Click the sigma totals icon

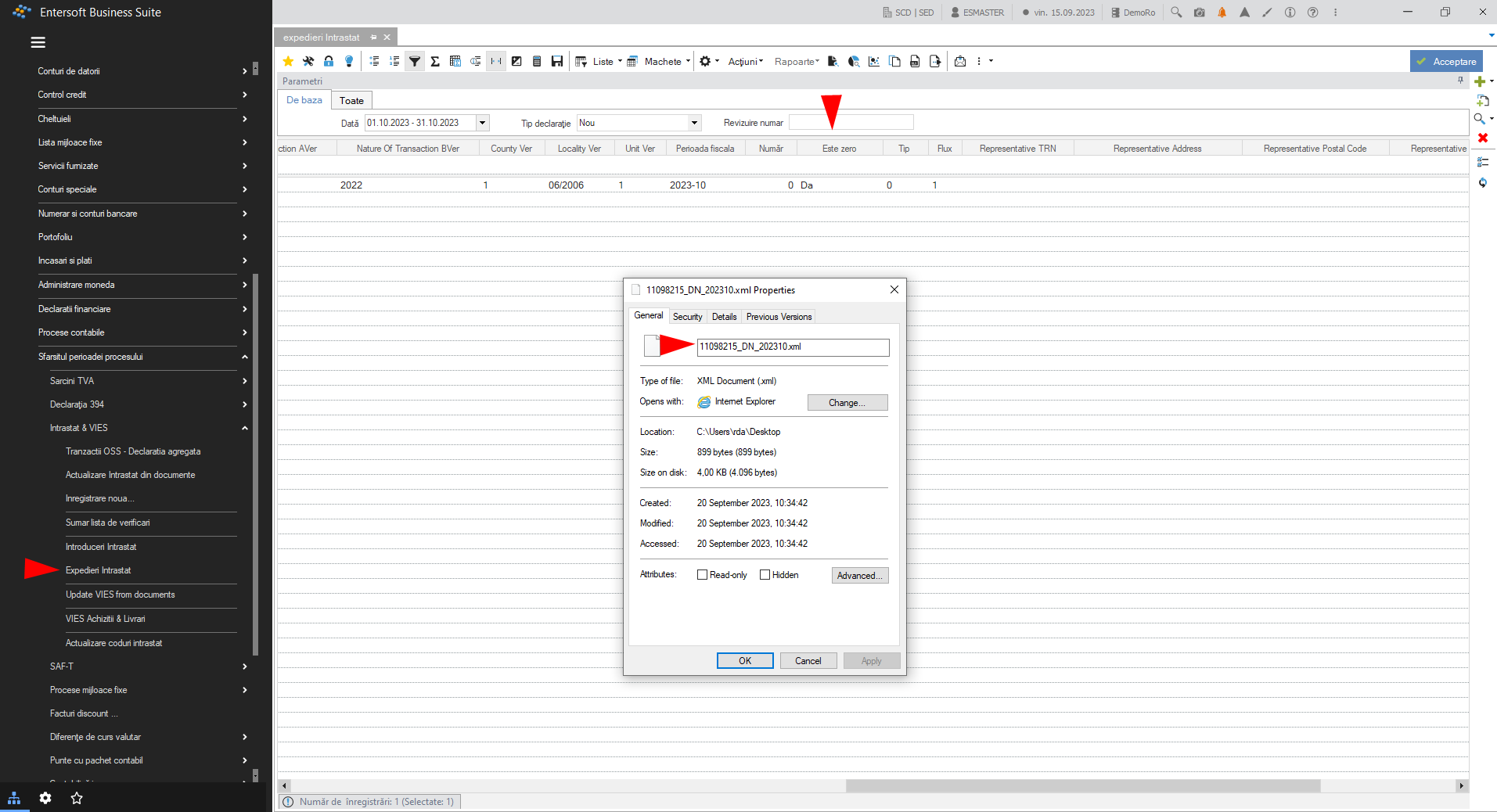tap(435, 61)
